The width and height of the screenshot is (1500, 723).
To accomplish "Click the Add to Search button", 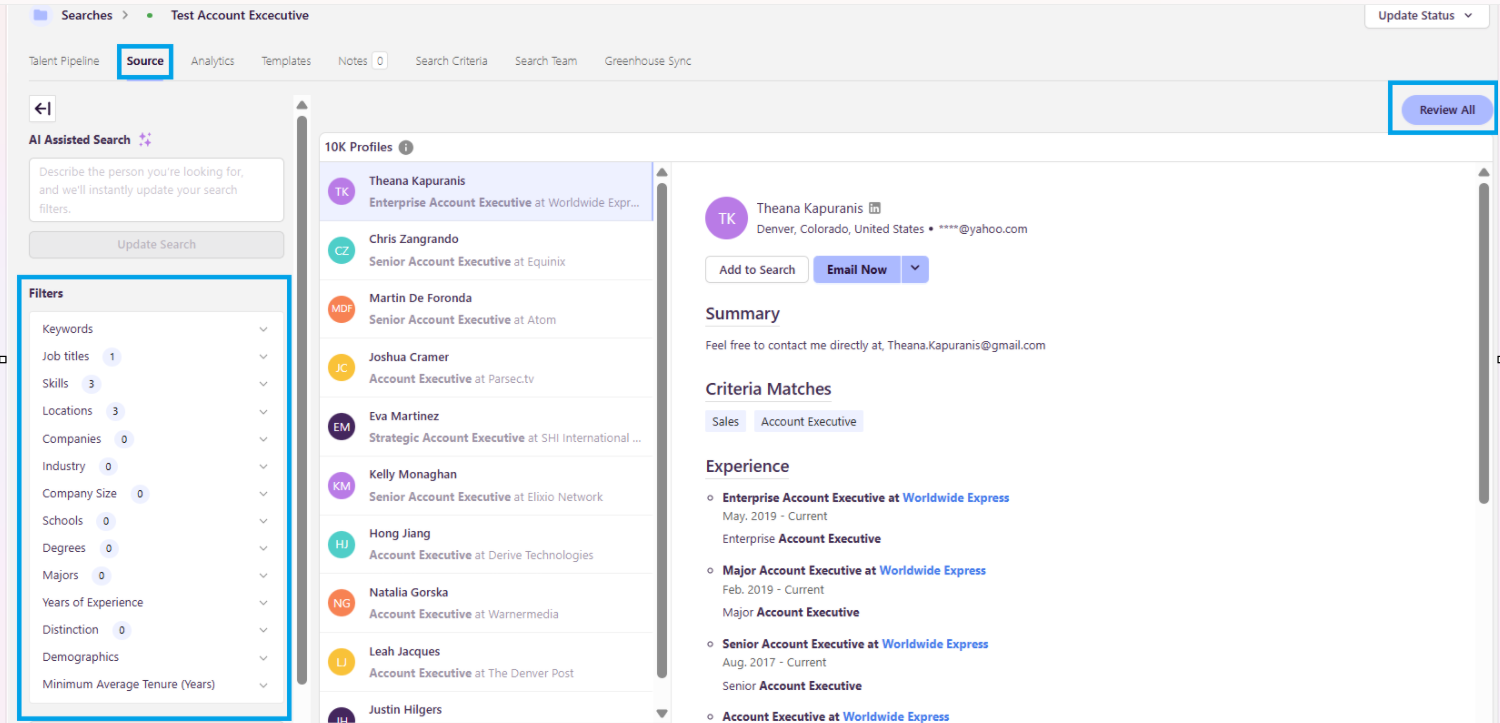I will coord(757,270).
